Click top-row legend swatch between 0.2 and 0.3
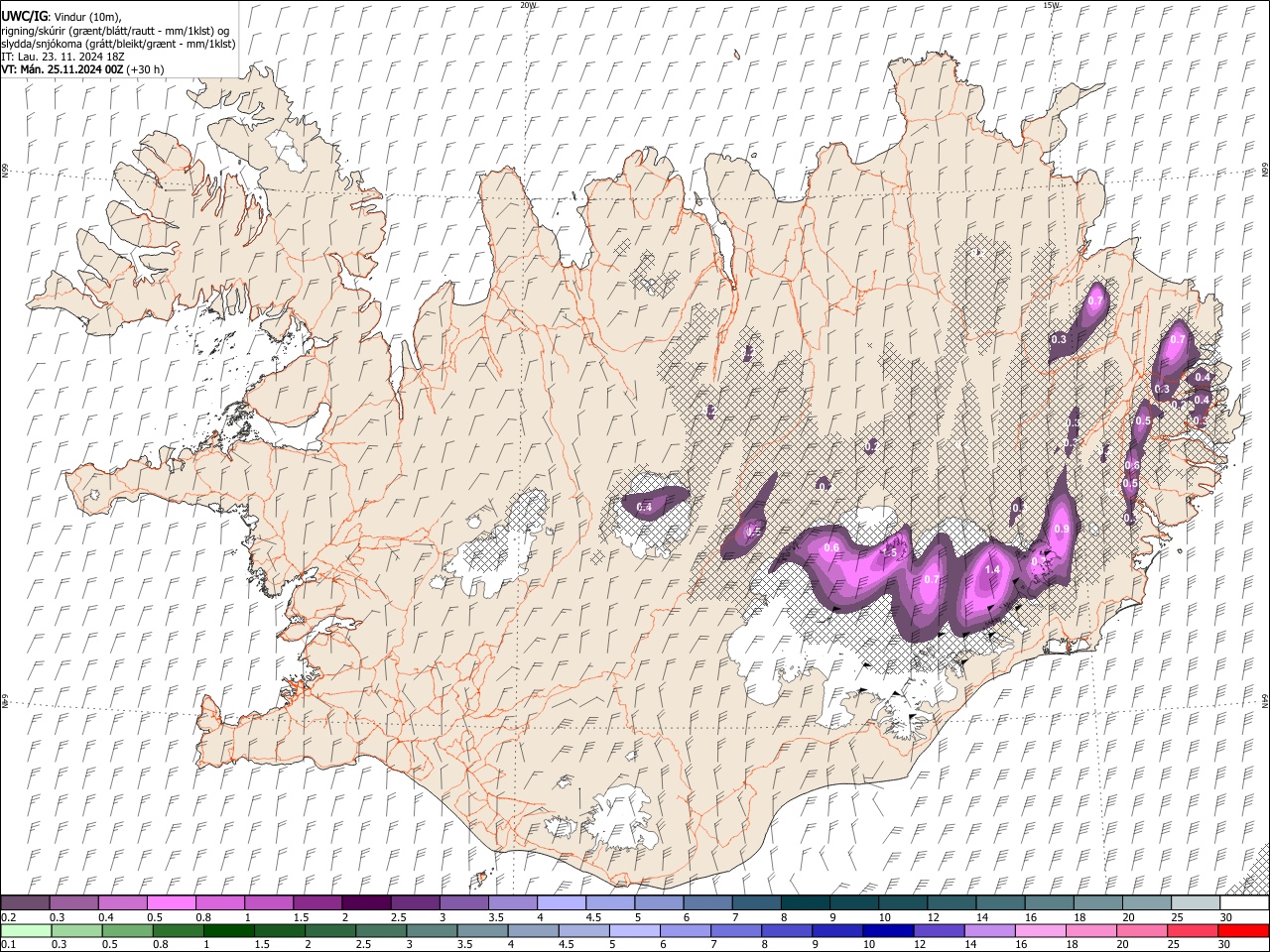 point(26,903)
